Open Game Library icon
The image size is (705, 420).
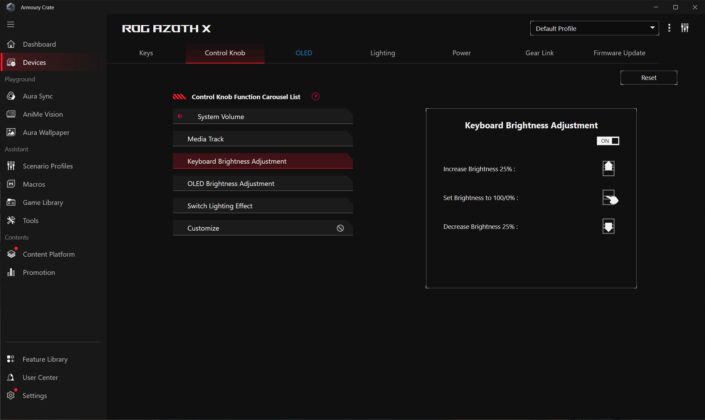click(11, 202)
